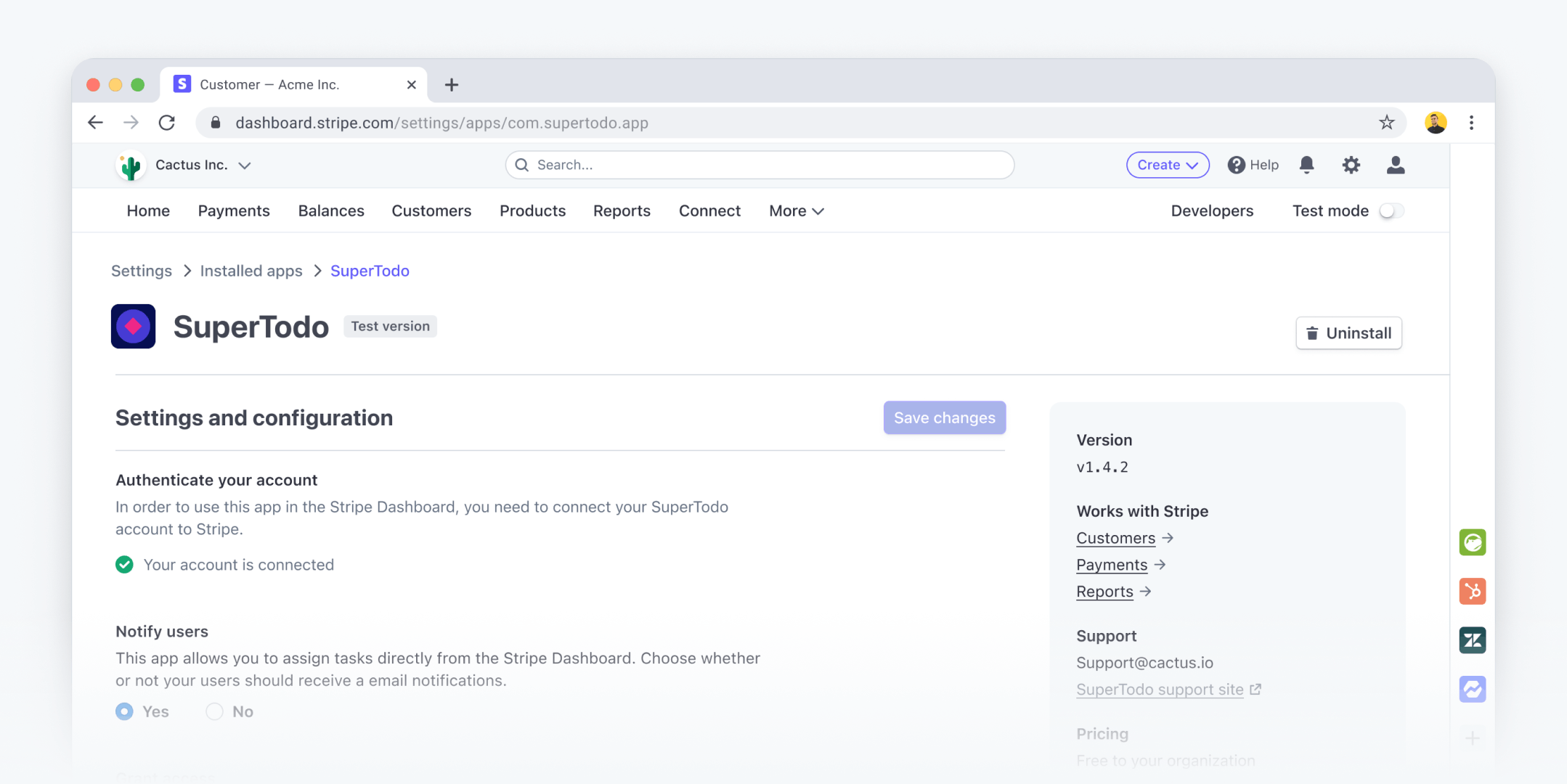Click the Search input field
Viewport: 1567px width, 784px height.
point(760,163)
